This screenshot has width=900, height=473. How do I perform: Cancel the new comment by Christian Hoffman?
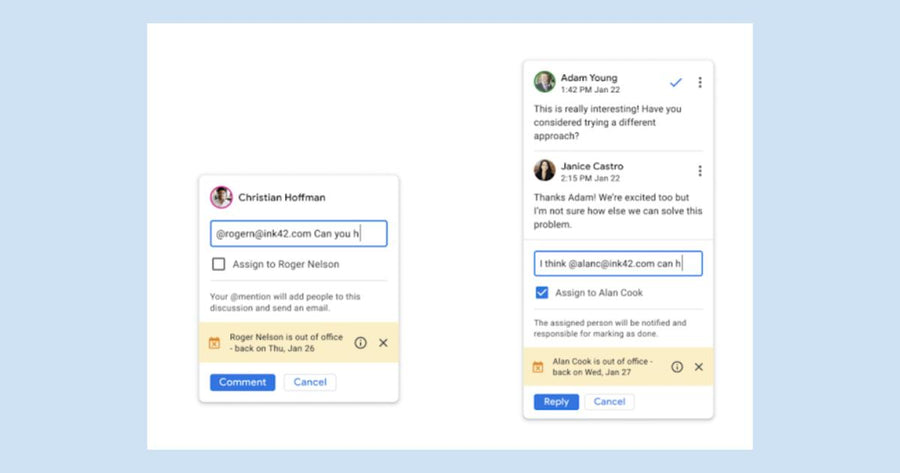[x=310, y=382]
